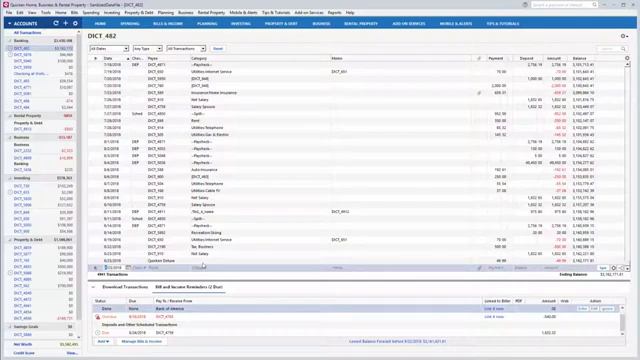The width and height of the screenshot is (640, 360).
Task: Collapse the Savings Goals group
Action: pyautogui.click(x=10, y=327)
